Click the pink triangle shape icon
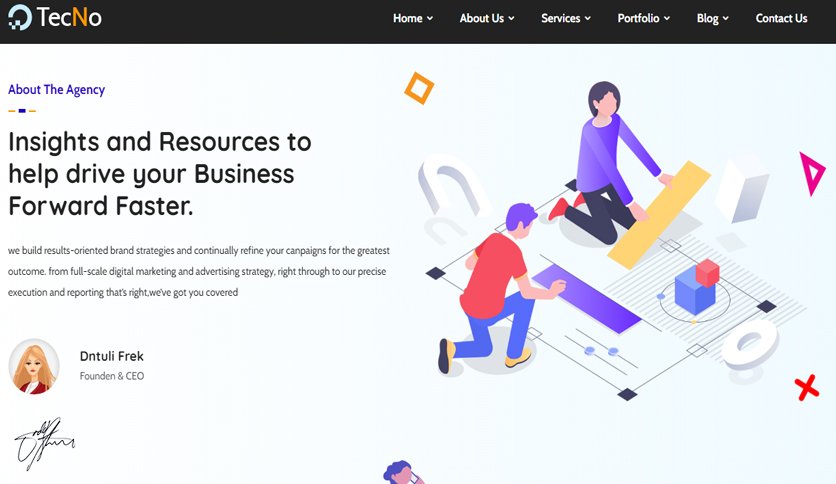This screenshot has height=484, width=836. 812,174
